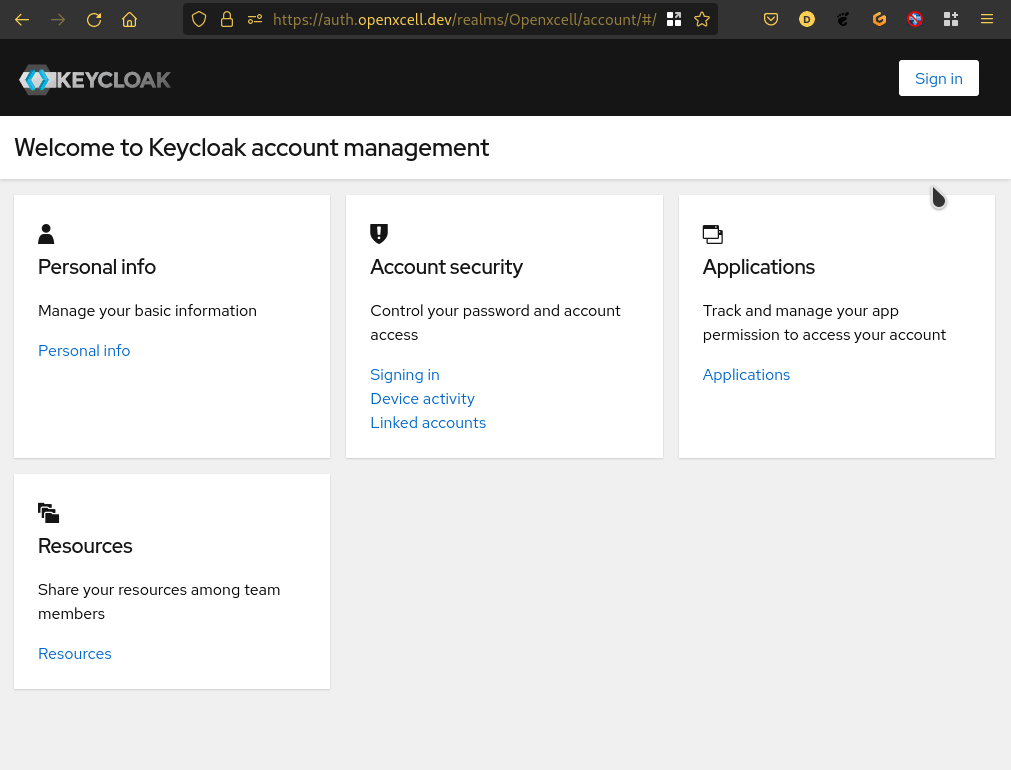Open the Personal info link

tap(84, 351)
